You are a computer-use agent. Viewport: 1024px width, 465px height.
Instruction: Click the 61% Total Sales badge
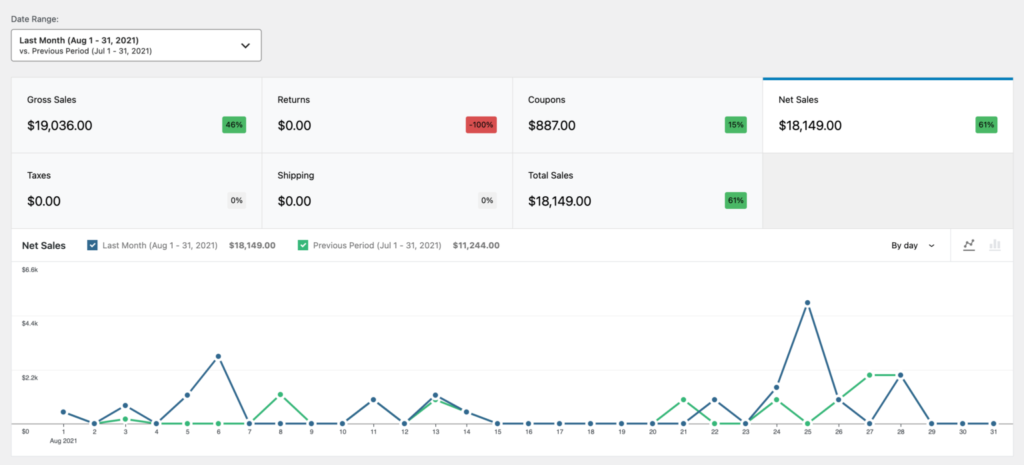pyautogui.click(x=735, y=200)
